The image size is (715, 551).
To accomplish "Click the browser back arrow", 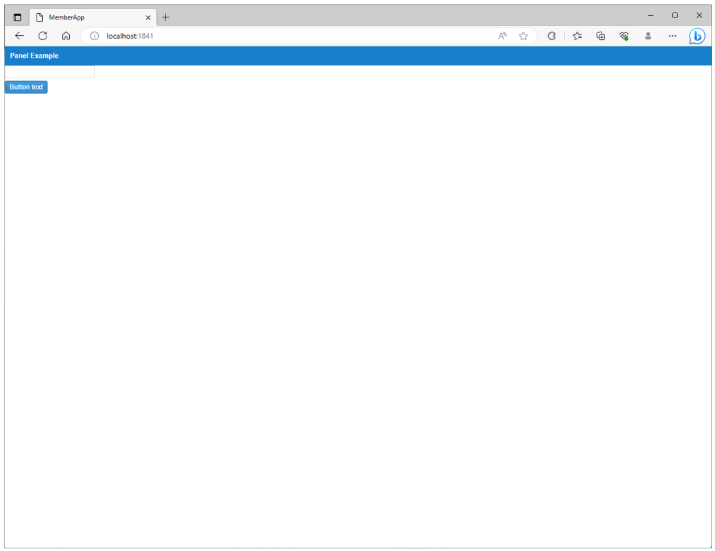I will (19, 36).
